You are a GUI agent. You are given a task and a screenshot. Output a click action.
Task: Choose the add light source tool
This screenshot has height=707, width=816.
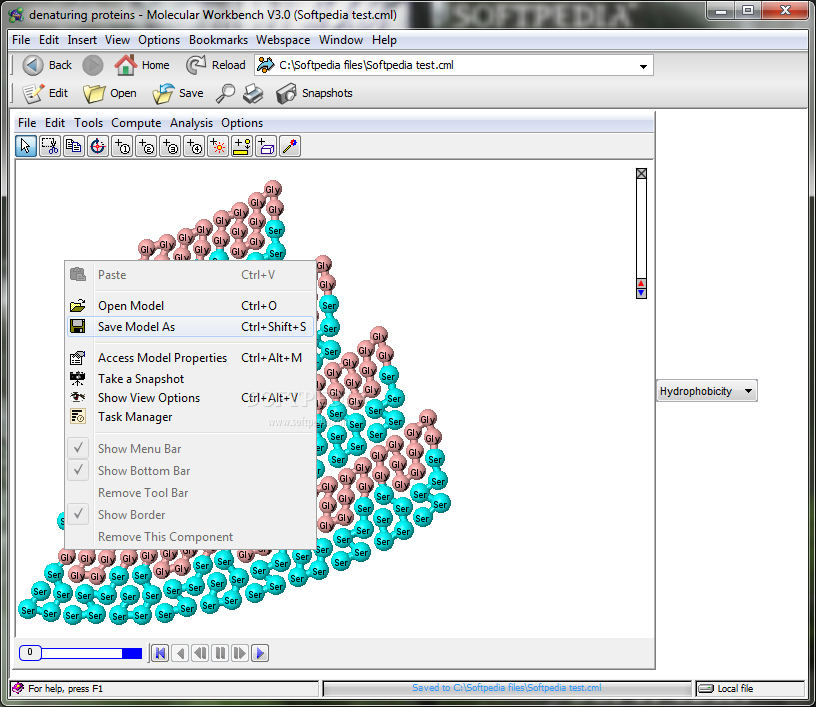218,146
